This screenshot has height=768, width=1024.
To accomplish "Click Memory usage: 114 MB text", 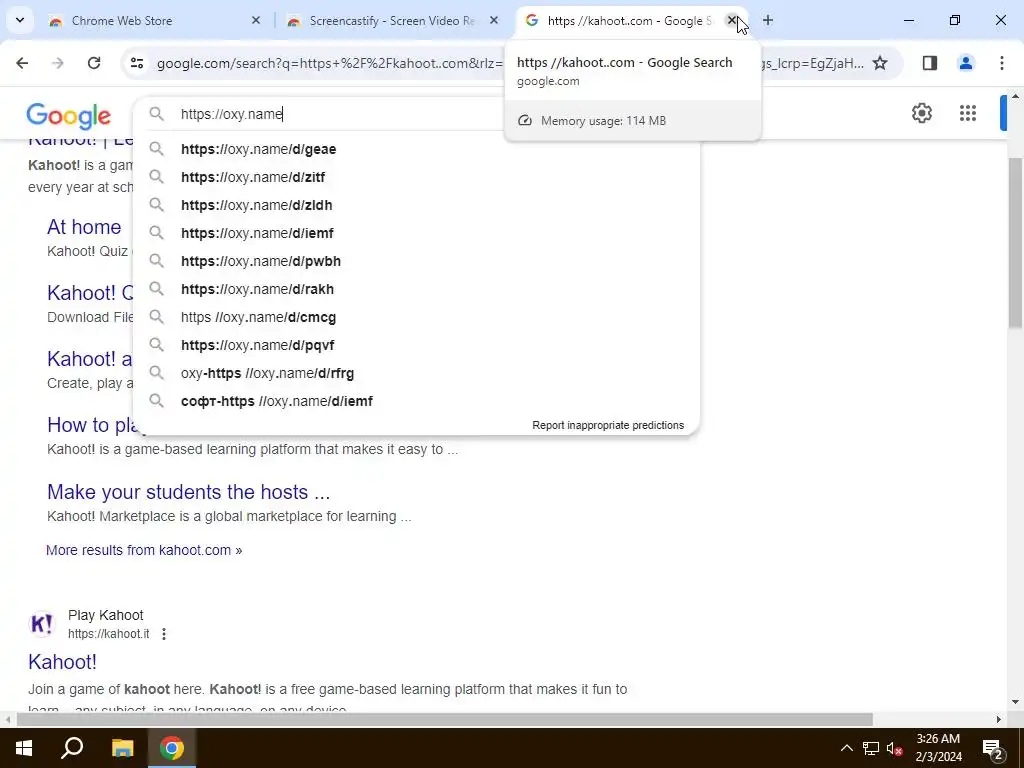I will click(603, 121).
